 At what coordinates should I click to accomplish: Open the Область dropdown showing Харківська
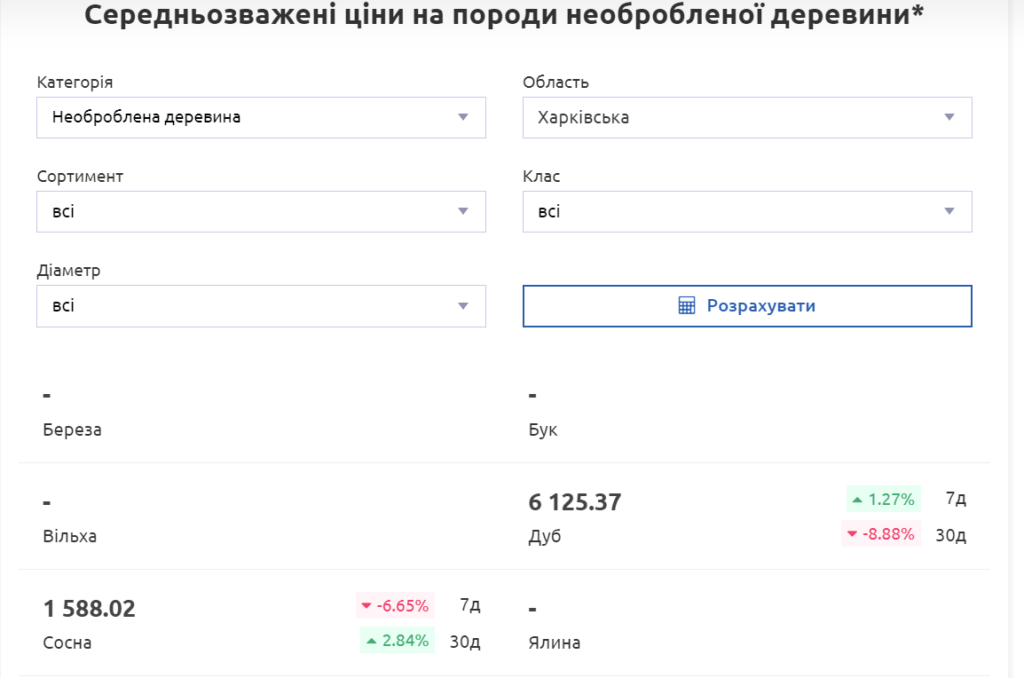tap(746, 117)
